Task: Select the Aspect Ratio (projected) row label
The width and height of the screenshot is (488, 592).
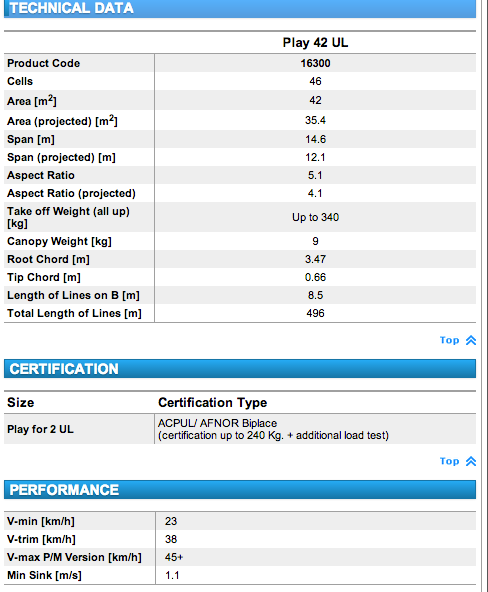Action: (x=71, y=193)
